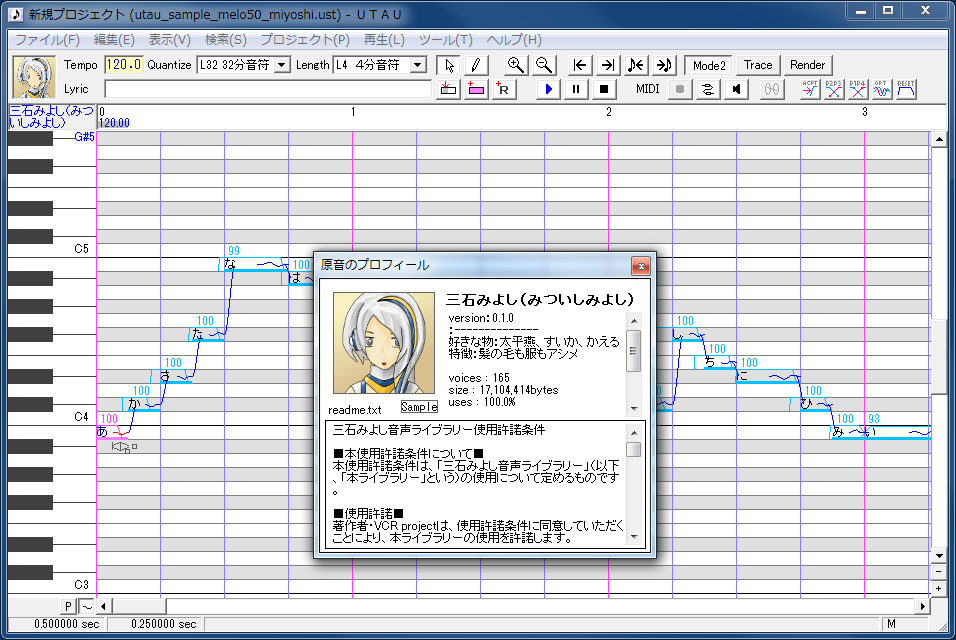956x640 pixels.
Task: Pause playback
Action: point(576,89)
